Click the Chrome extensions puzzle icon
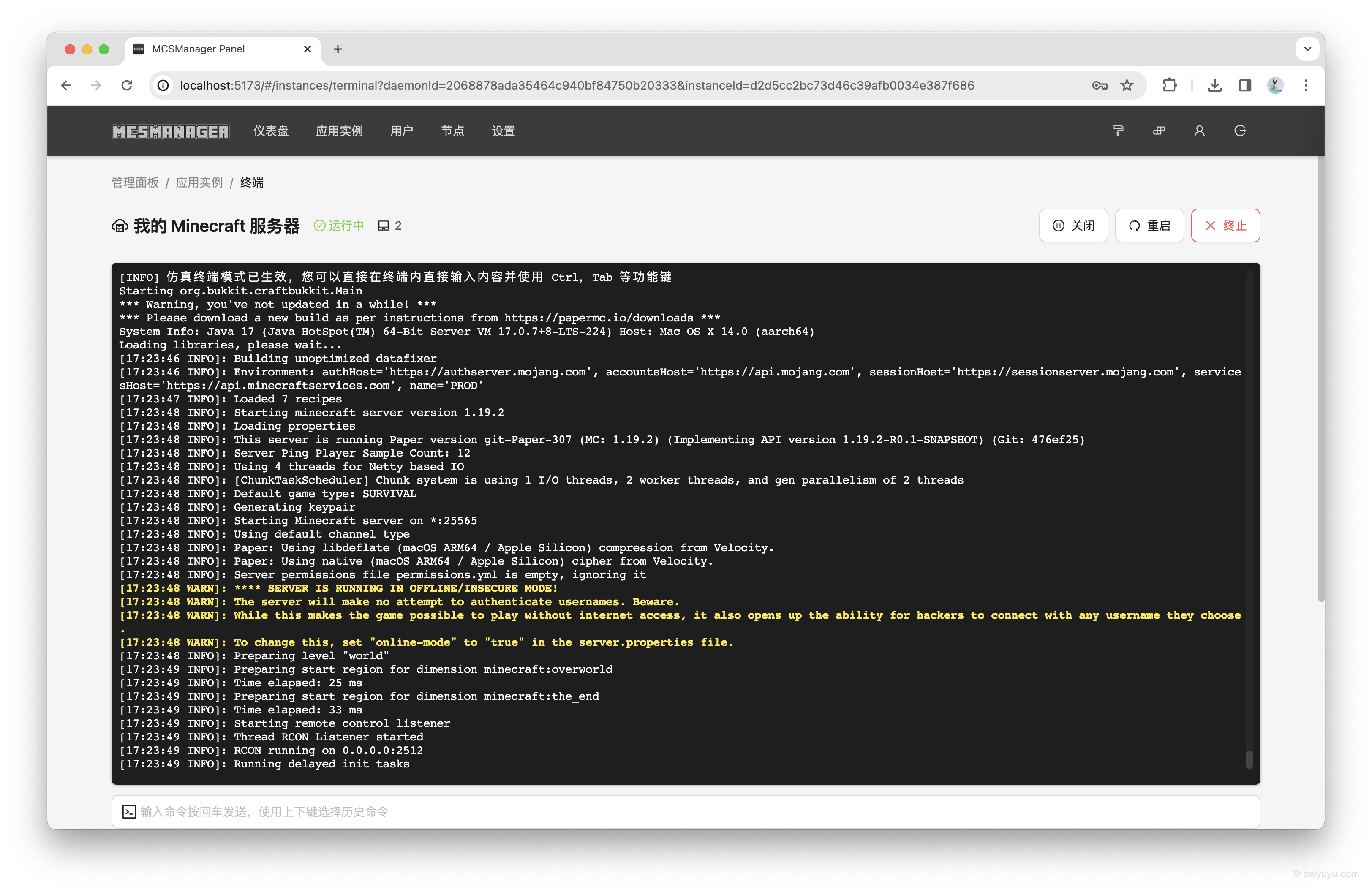1372x892 pixels. [x=1169, y=85]
